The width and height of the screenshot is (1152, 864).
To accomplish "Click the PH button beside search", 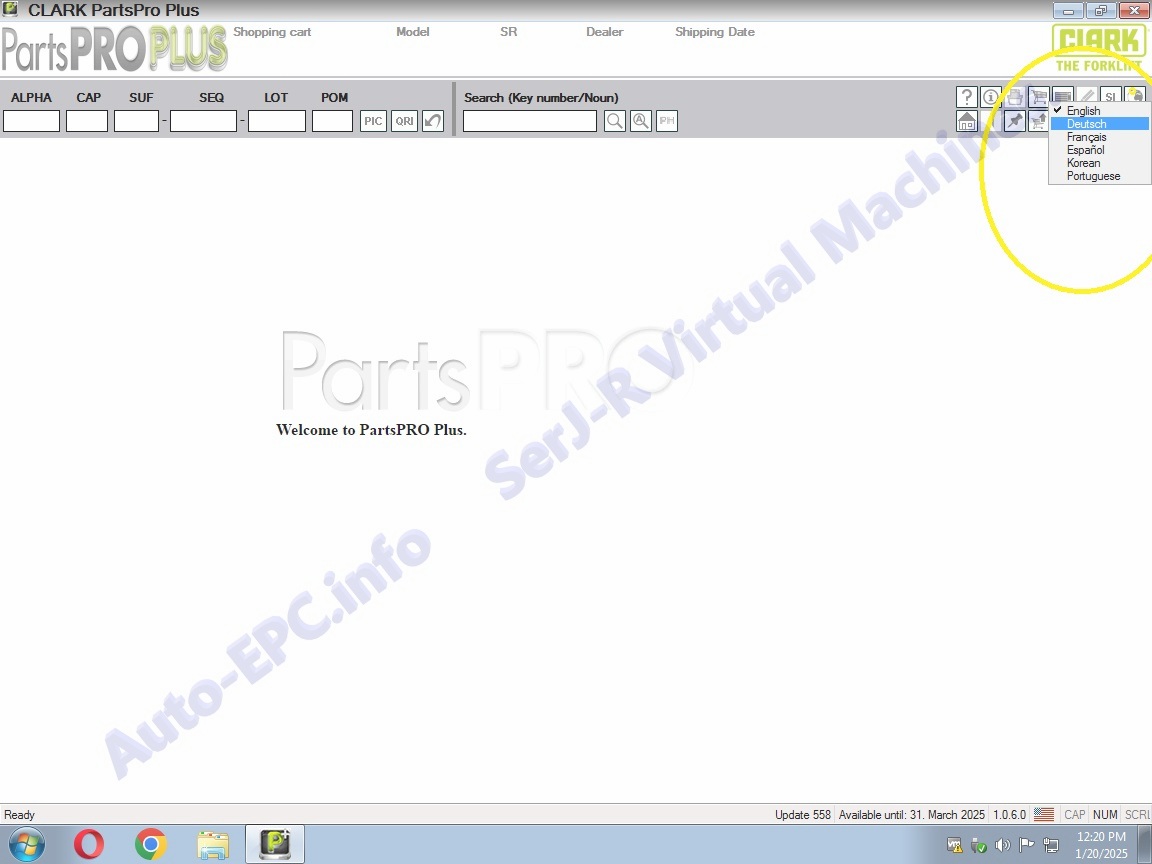I will pos(666,121).
